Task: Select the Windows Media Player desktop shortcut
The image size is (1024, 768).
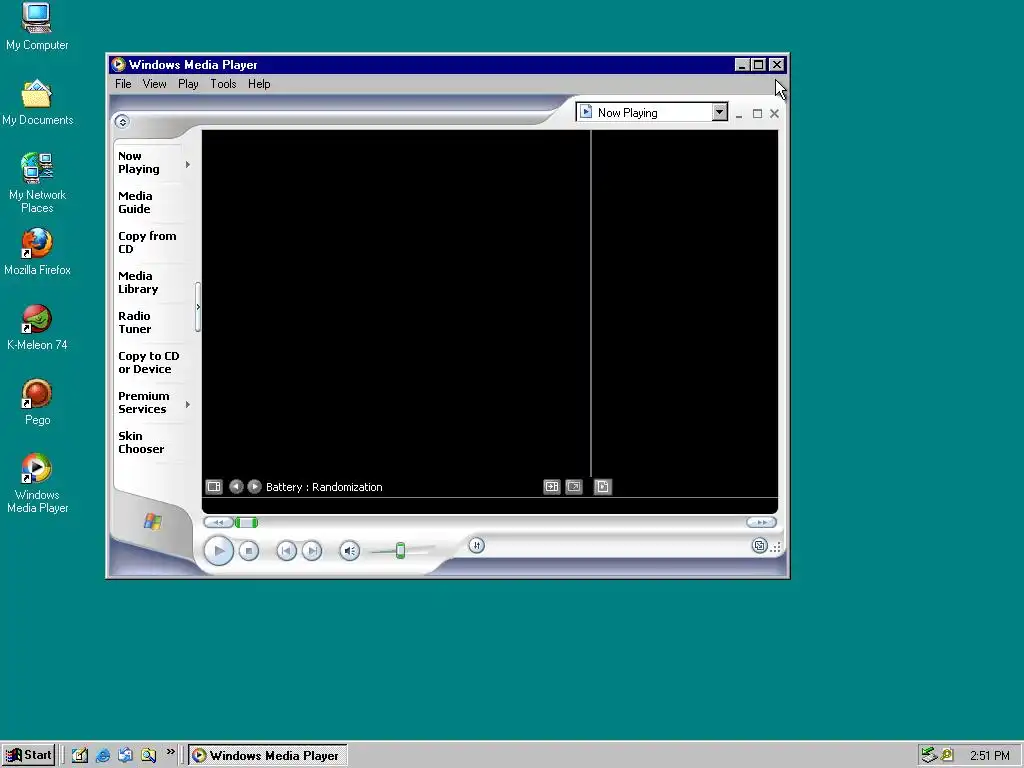Action: (x=37, y=483)
